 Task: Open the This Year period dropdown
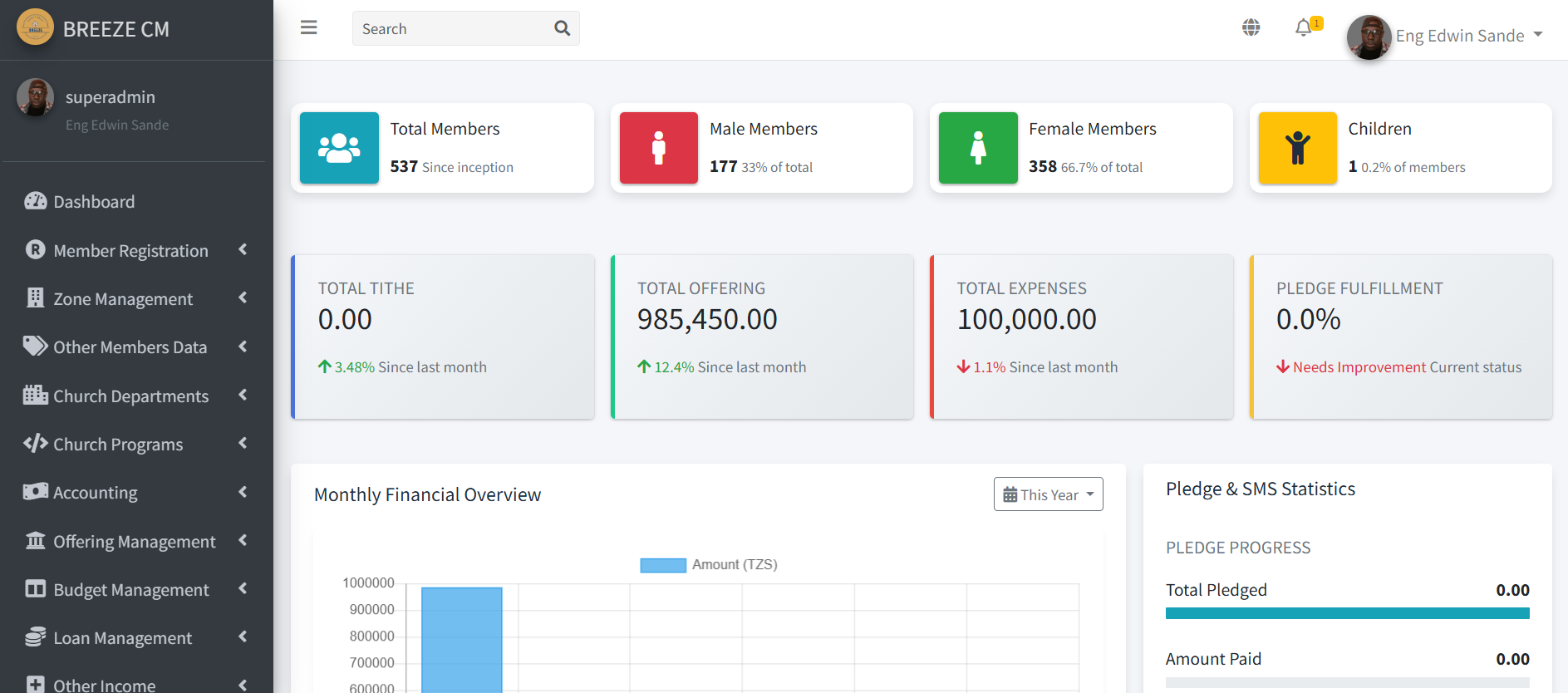point(1048,494)
